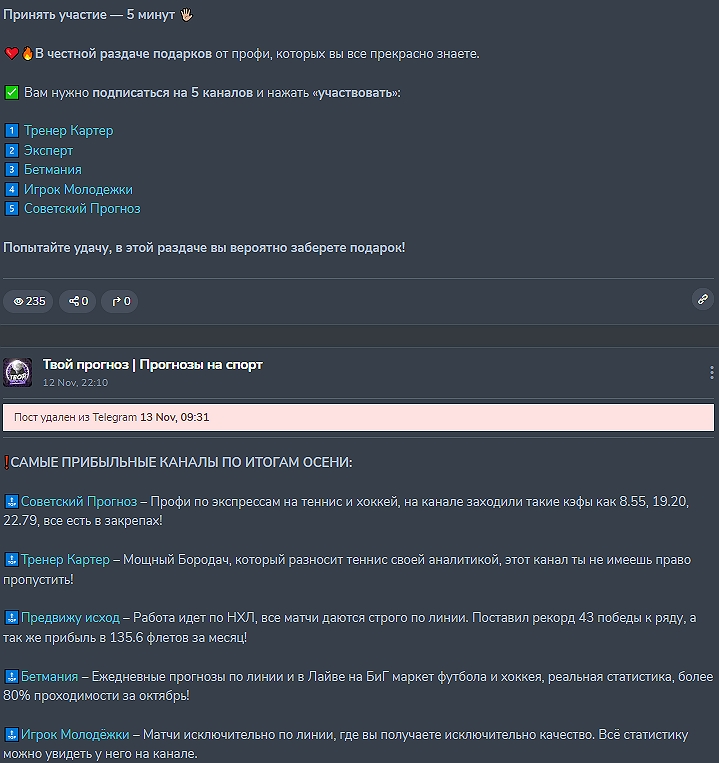The width and height of the screenshot is (719, 763).
Task: Open the Твой прогноз channel avatar
Action: [18, 372]
